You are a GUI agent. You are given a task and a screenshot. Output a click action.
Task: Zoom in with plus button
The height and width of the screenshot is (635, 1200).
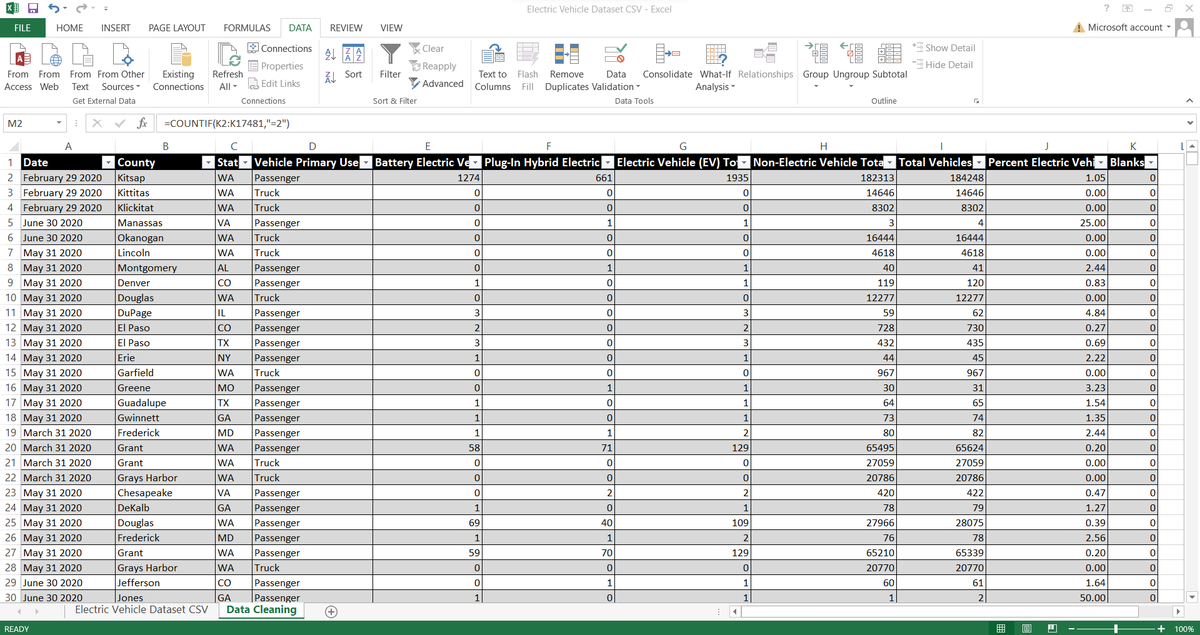tap(1161, 627)
